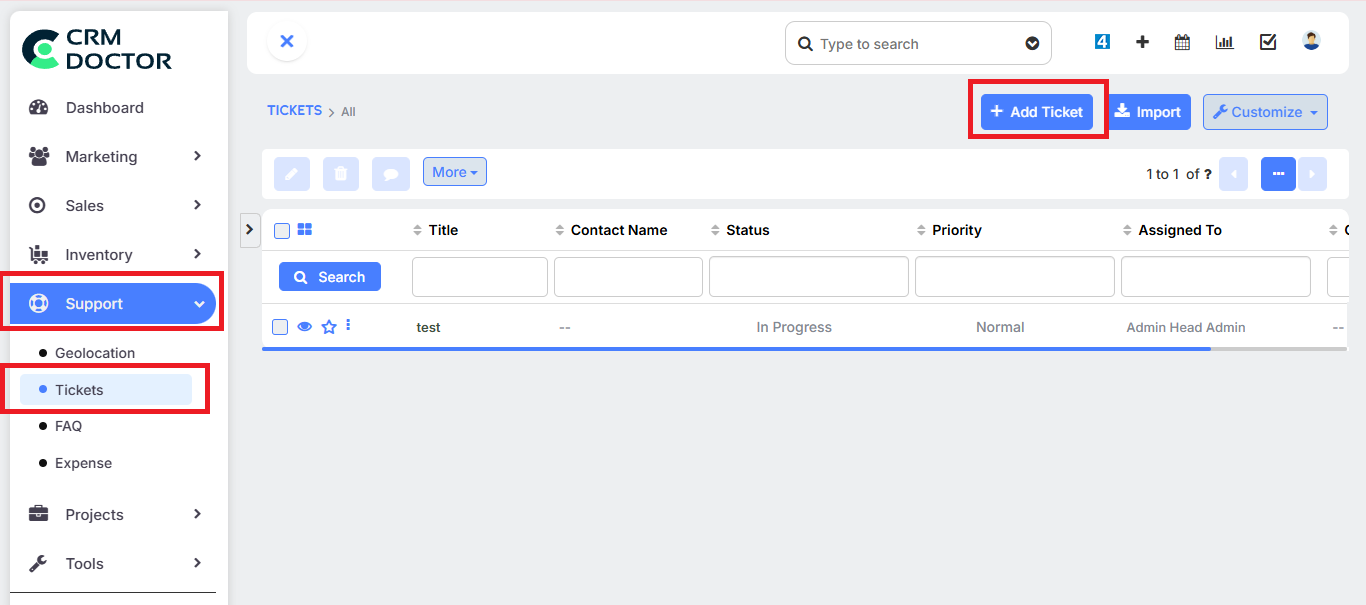Open the reports chart icon
This screenshot has height=605, width=1366.
pyautogui.click(x=1224, y=42)
